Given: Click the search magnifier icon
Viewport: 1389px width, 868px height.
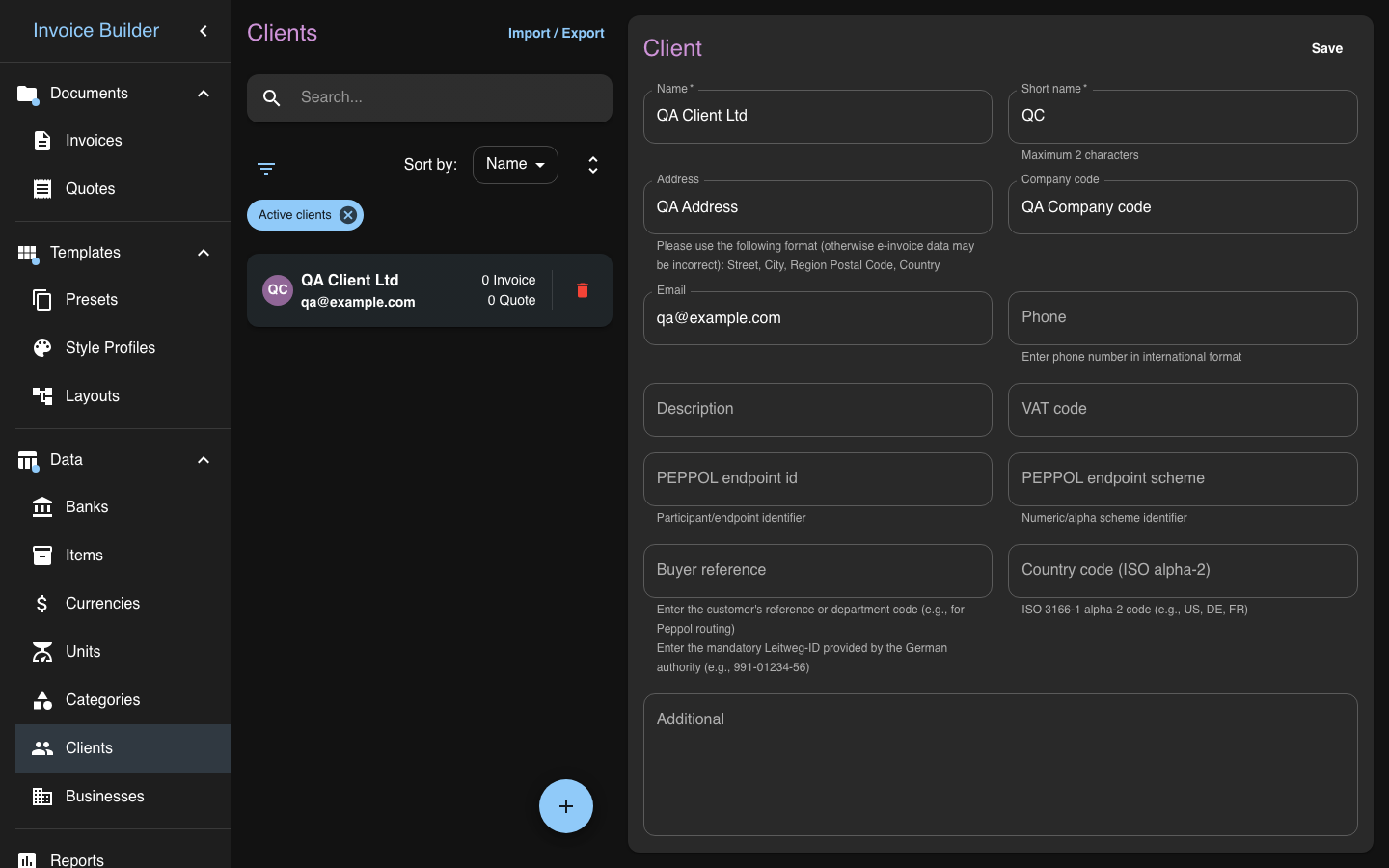Looking at the screenshot, I should (x=272, y=97).
